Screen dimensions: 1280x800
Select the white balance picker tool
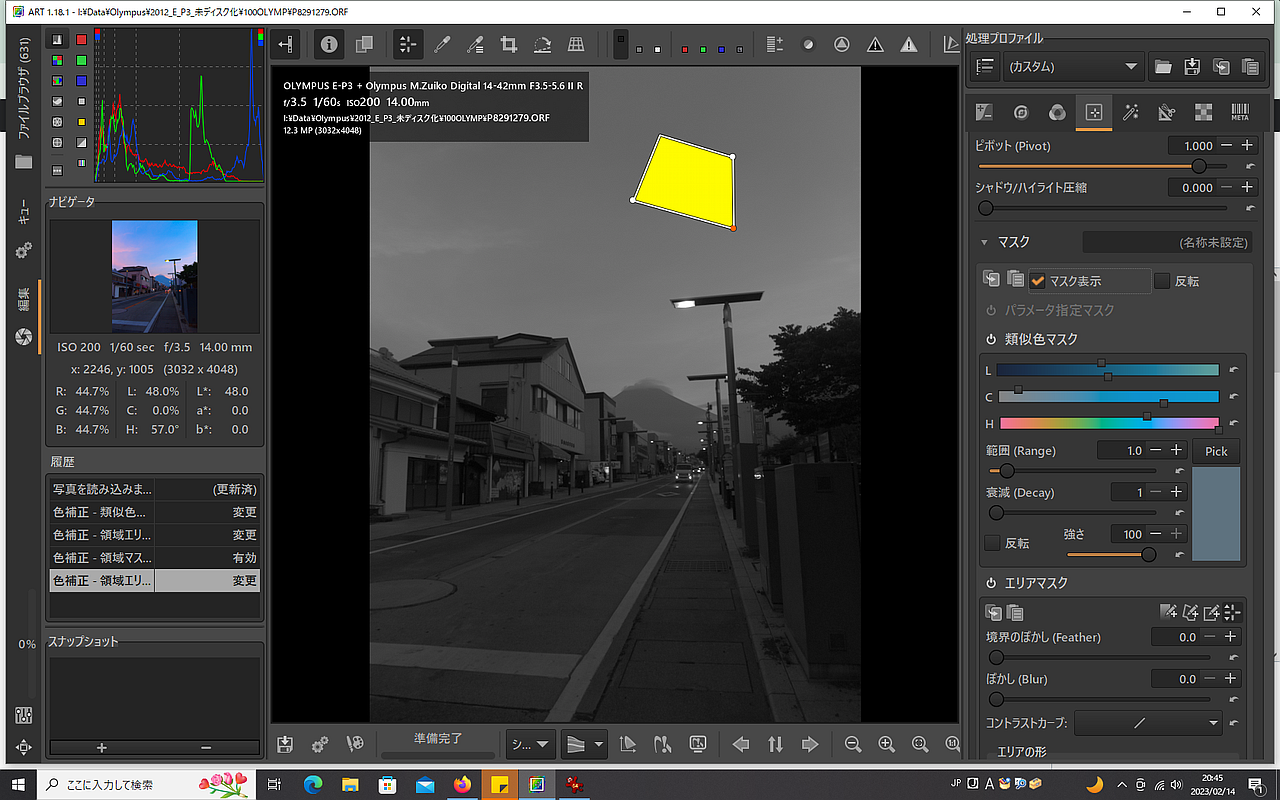441,44
